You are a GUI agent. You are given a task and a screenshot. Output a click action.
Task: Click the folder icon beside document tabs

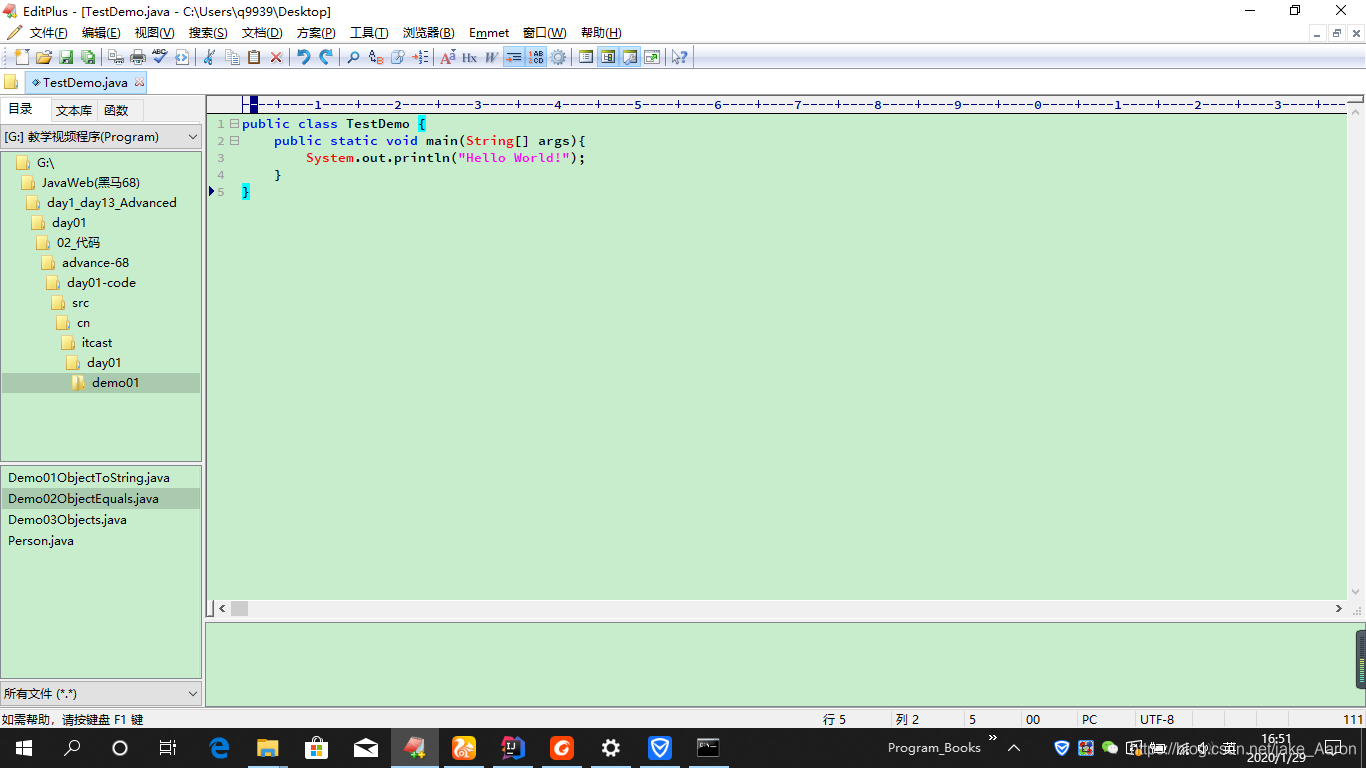(x=11, y=82)
